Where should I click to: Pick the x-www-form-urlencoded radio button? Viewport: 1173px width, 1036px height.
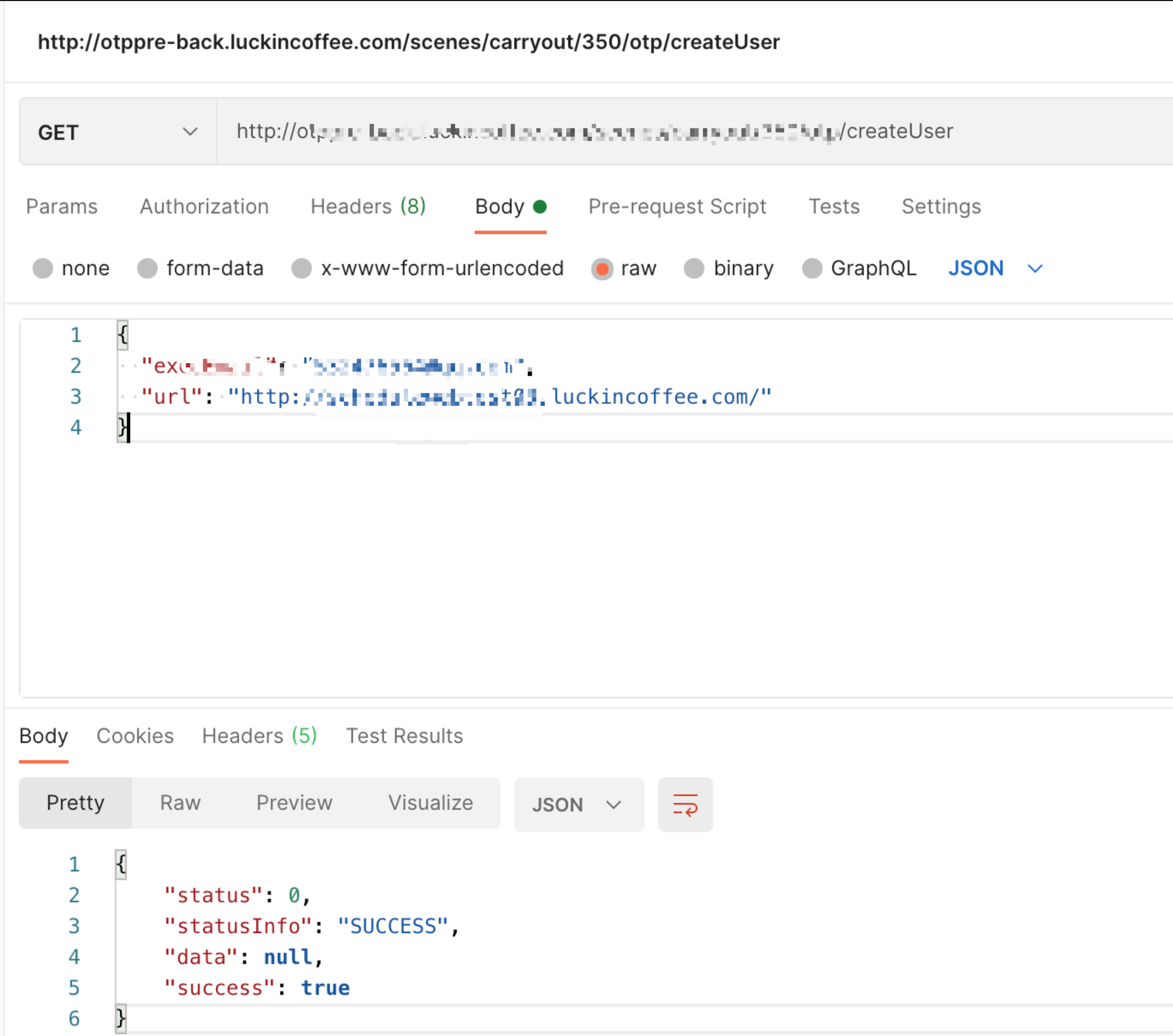pyautogui.click(x=302, y=269)
